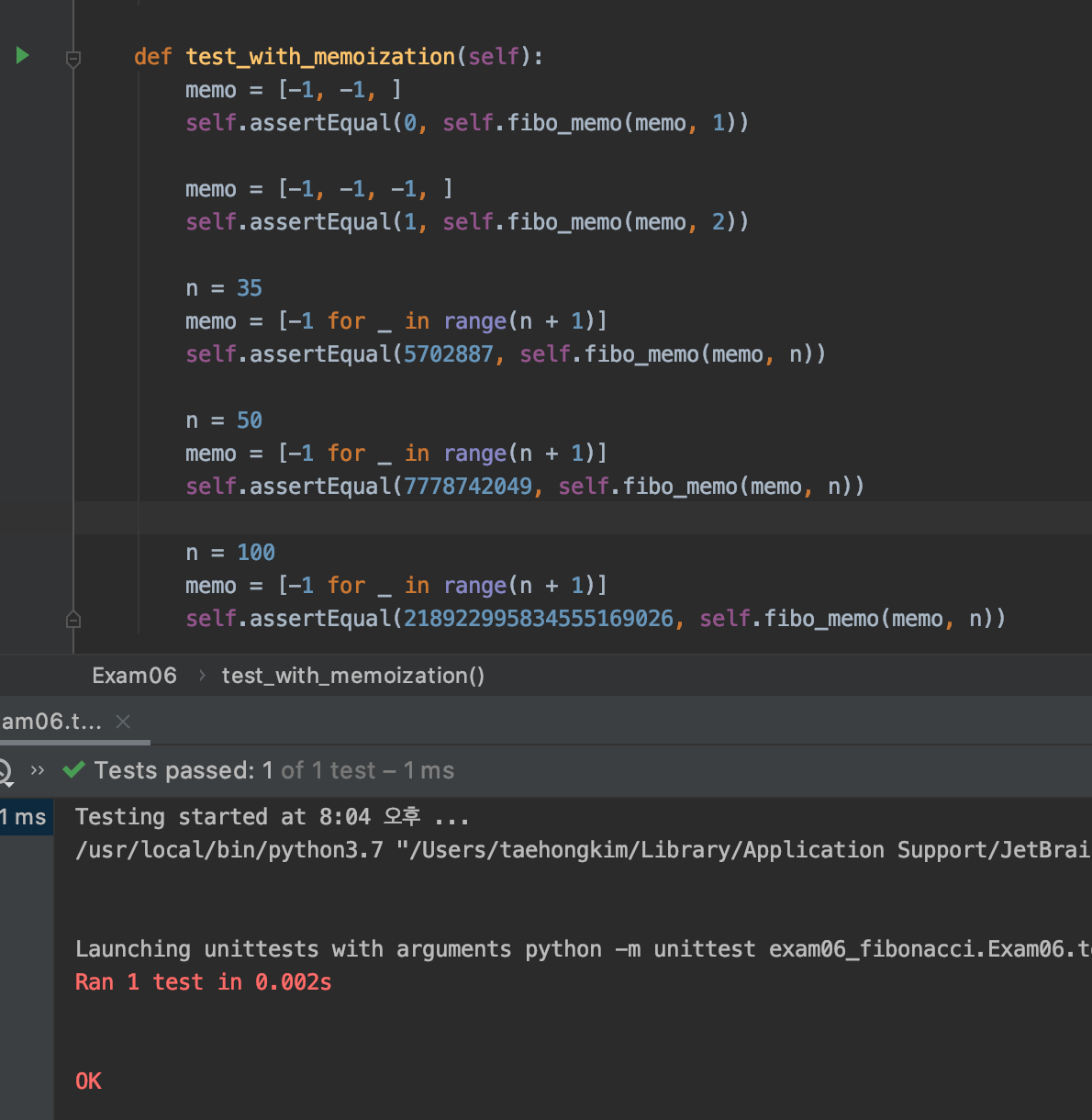Click 'n = 100' assignment line

click(x=230, y=553)
